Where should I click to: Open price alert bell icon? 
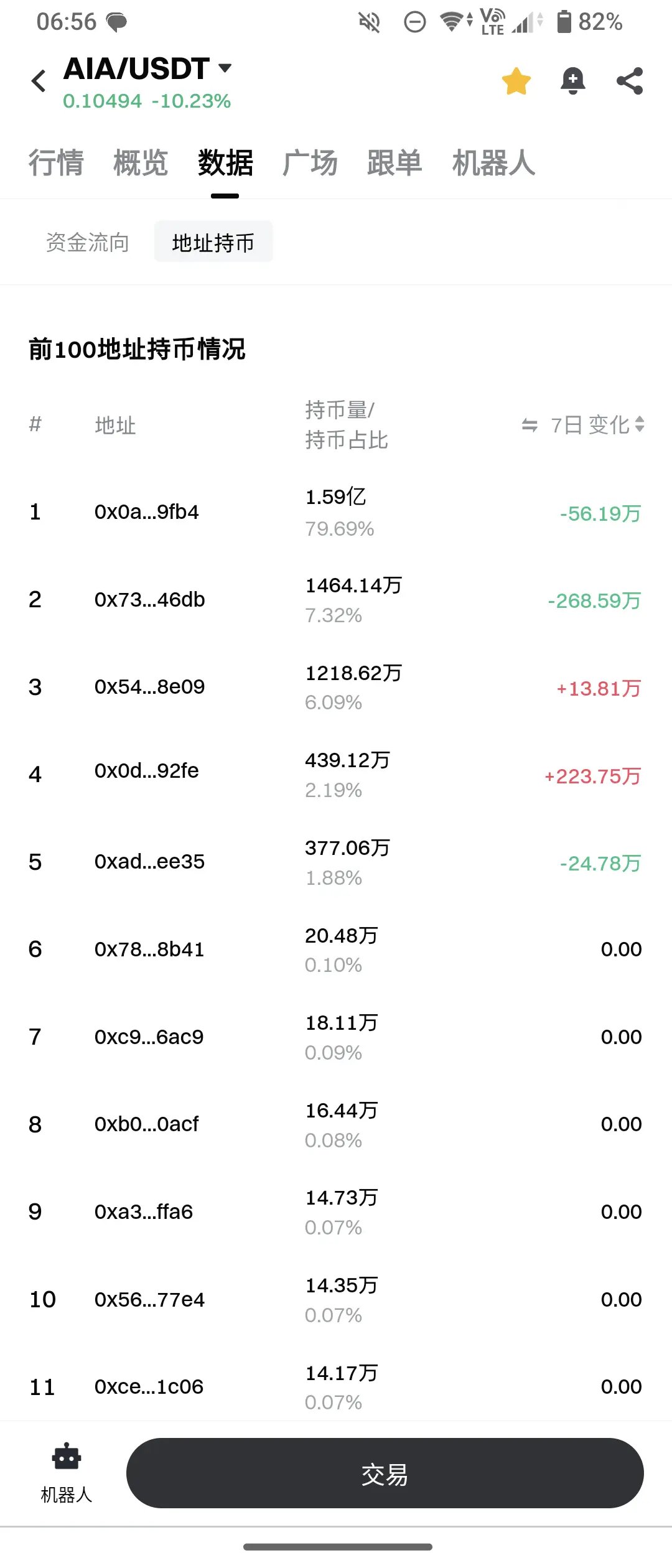pos(572,81)
